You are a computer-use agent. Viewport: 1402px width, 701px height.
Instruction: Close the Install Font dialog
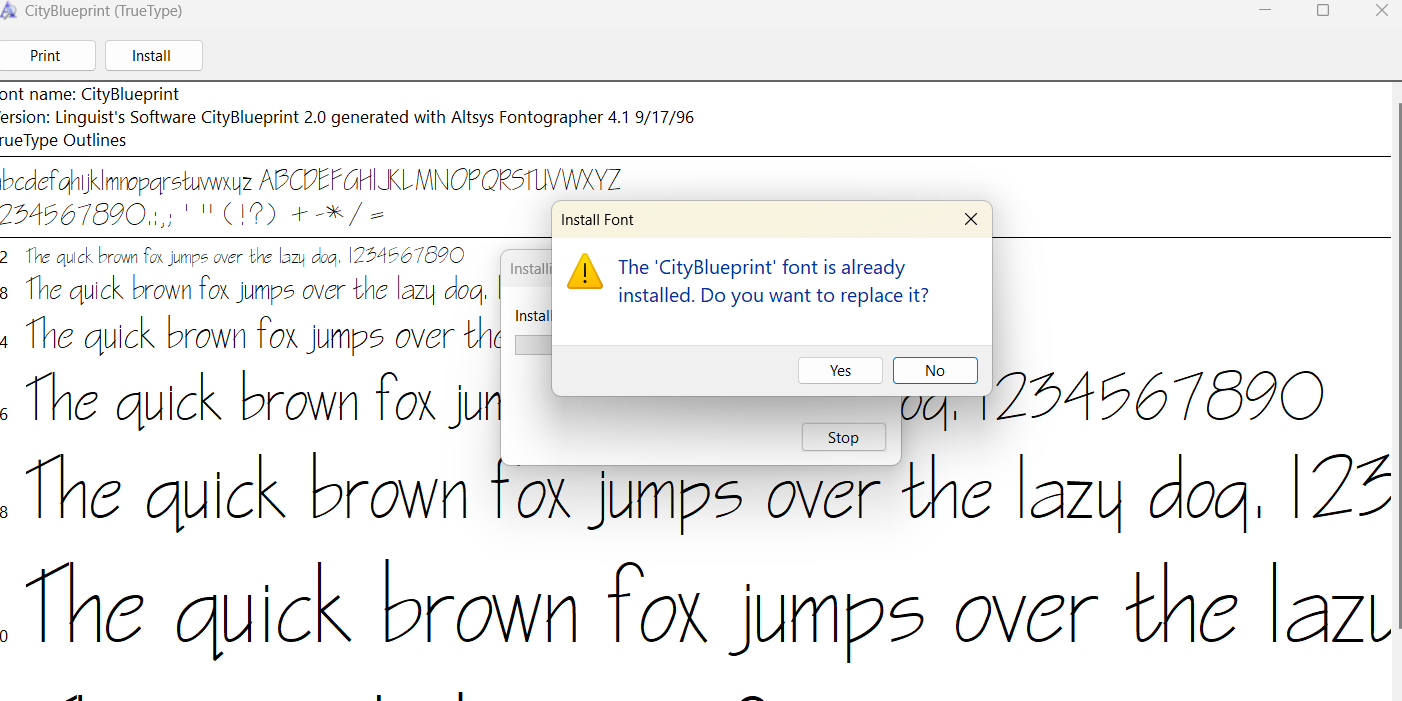pyautogui.click(x=970, y=219)
